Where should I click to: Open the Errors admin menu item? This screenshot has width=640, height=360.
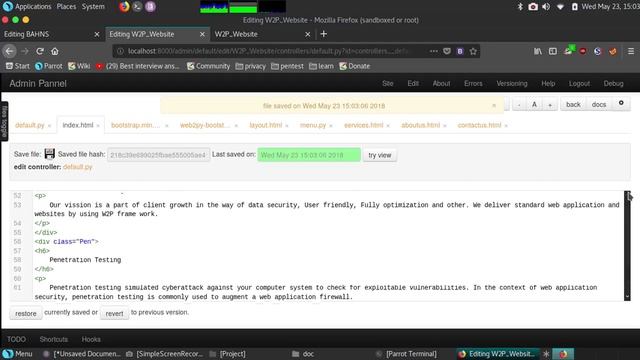(x=473, y=83)
